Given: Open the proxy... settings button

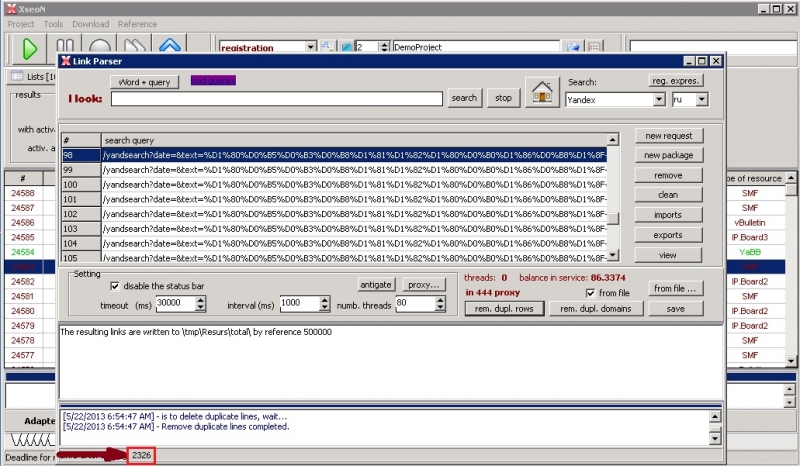Looking at the screenshot, I should (x=423, y=285).
